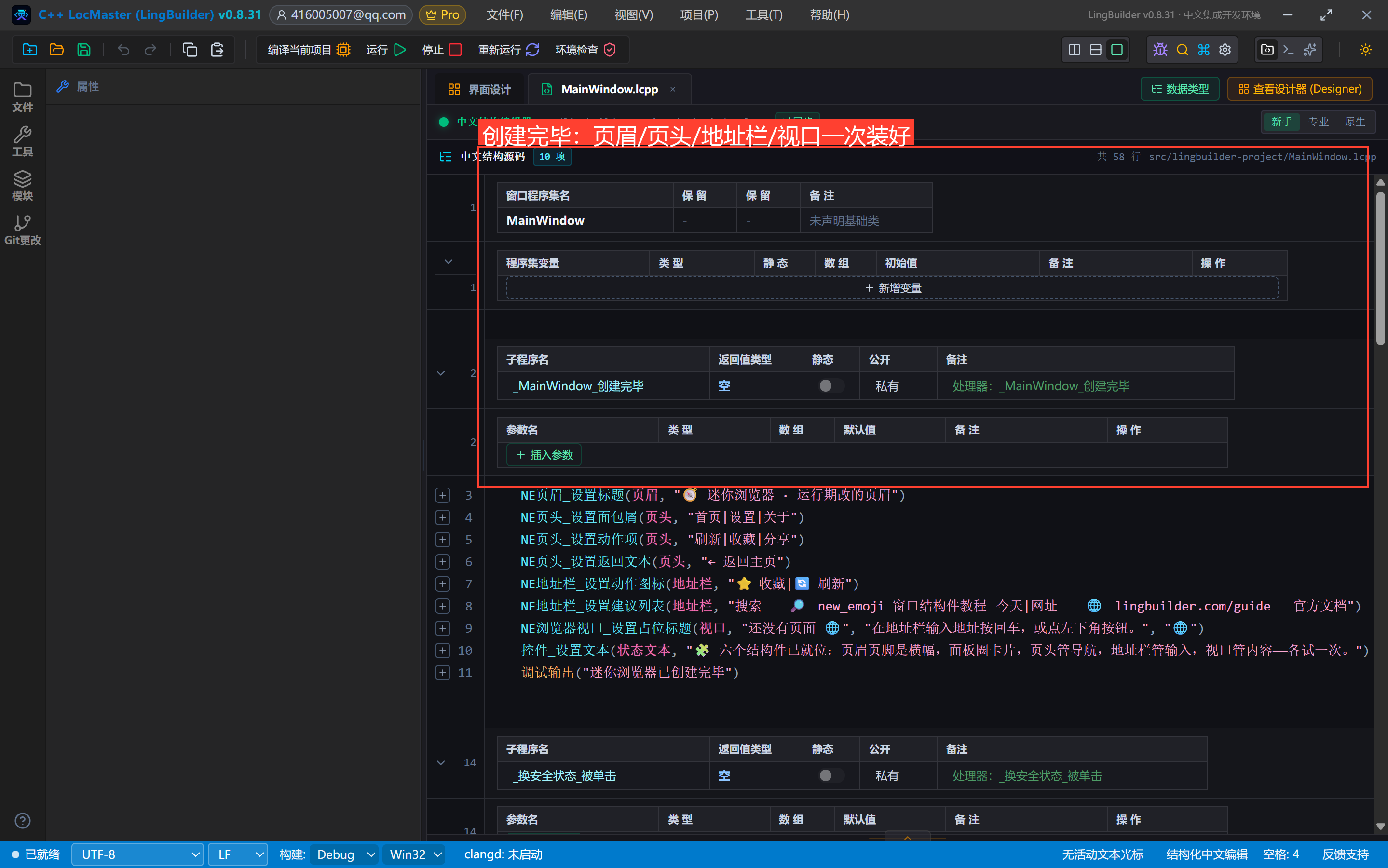Save file icon in toolbar
Viewport: 1388px width, 868px height.
pos(84,50)
